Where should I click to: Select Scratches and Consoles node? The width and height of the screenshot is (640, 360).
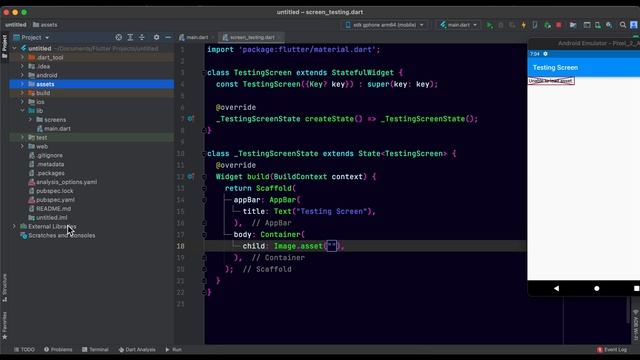coord(61,236)
